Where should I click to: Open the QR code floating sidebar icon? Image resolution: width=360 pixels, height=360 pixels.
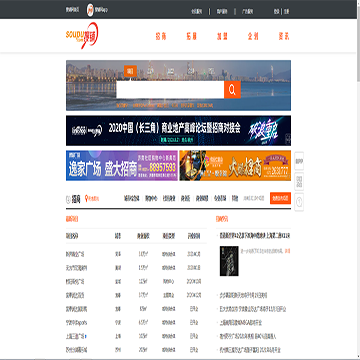click(299, 182)
